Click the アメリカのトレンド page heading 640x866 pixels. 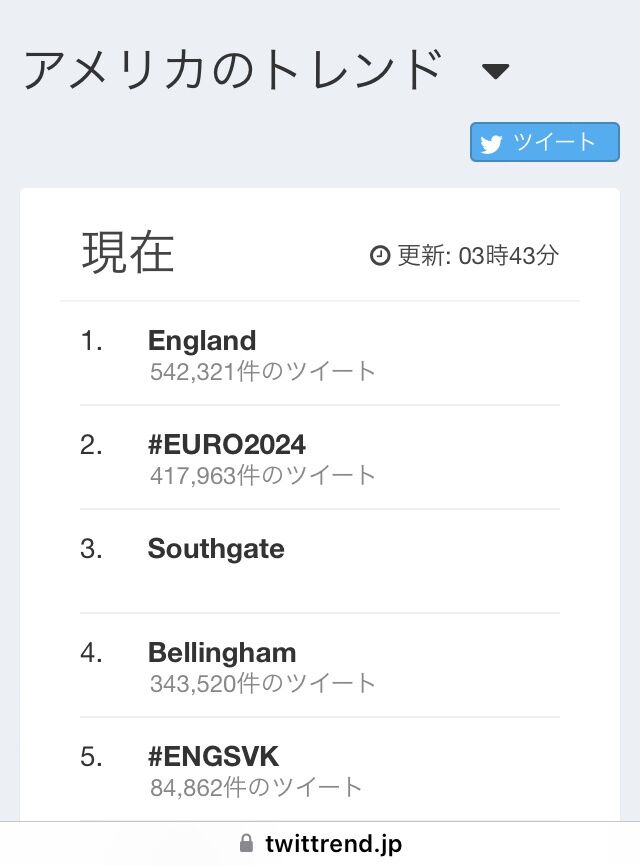click(x=233, y=69)
